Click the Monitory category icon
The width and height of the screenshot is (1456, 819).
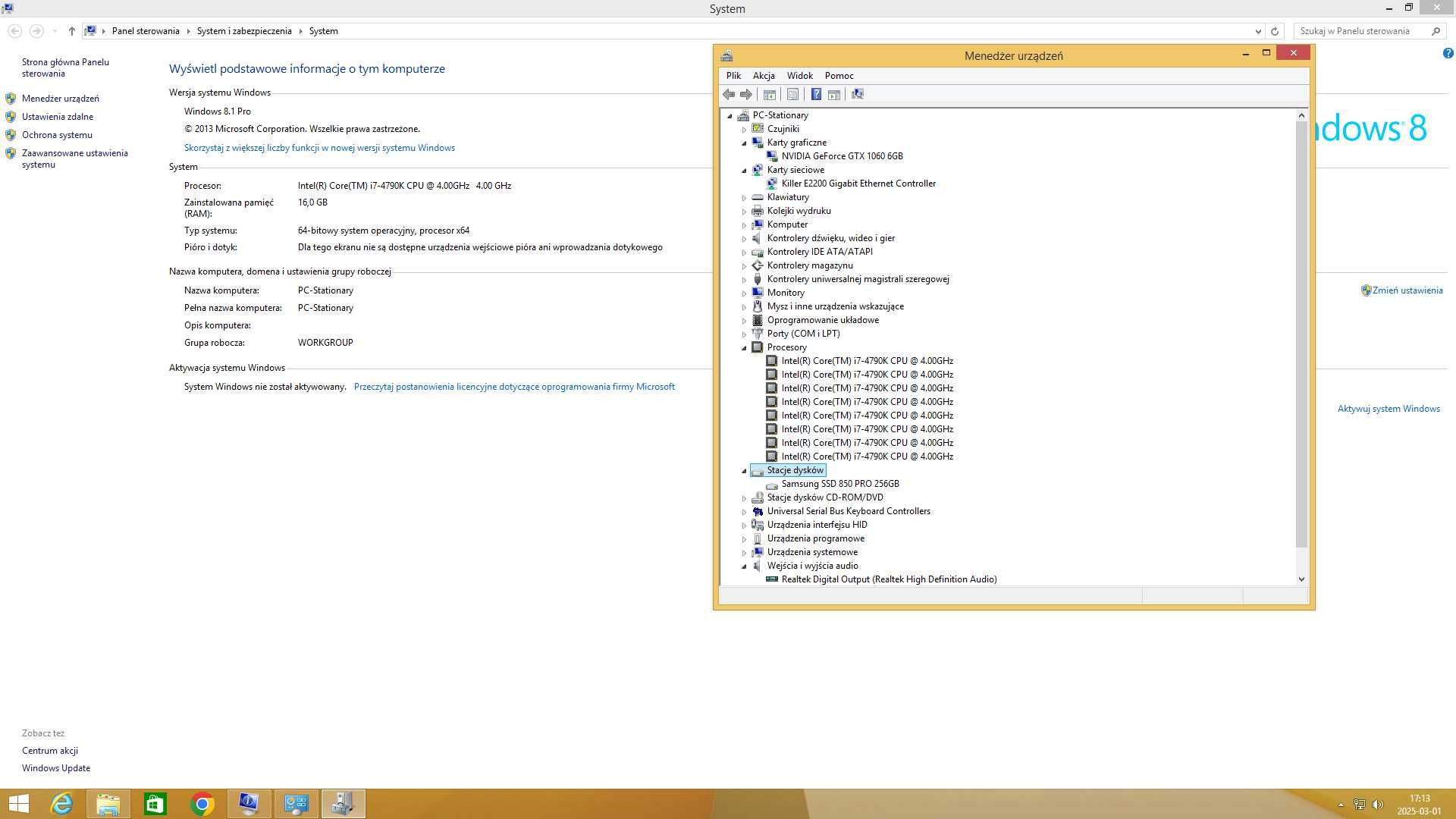[758, 293]
